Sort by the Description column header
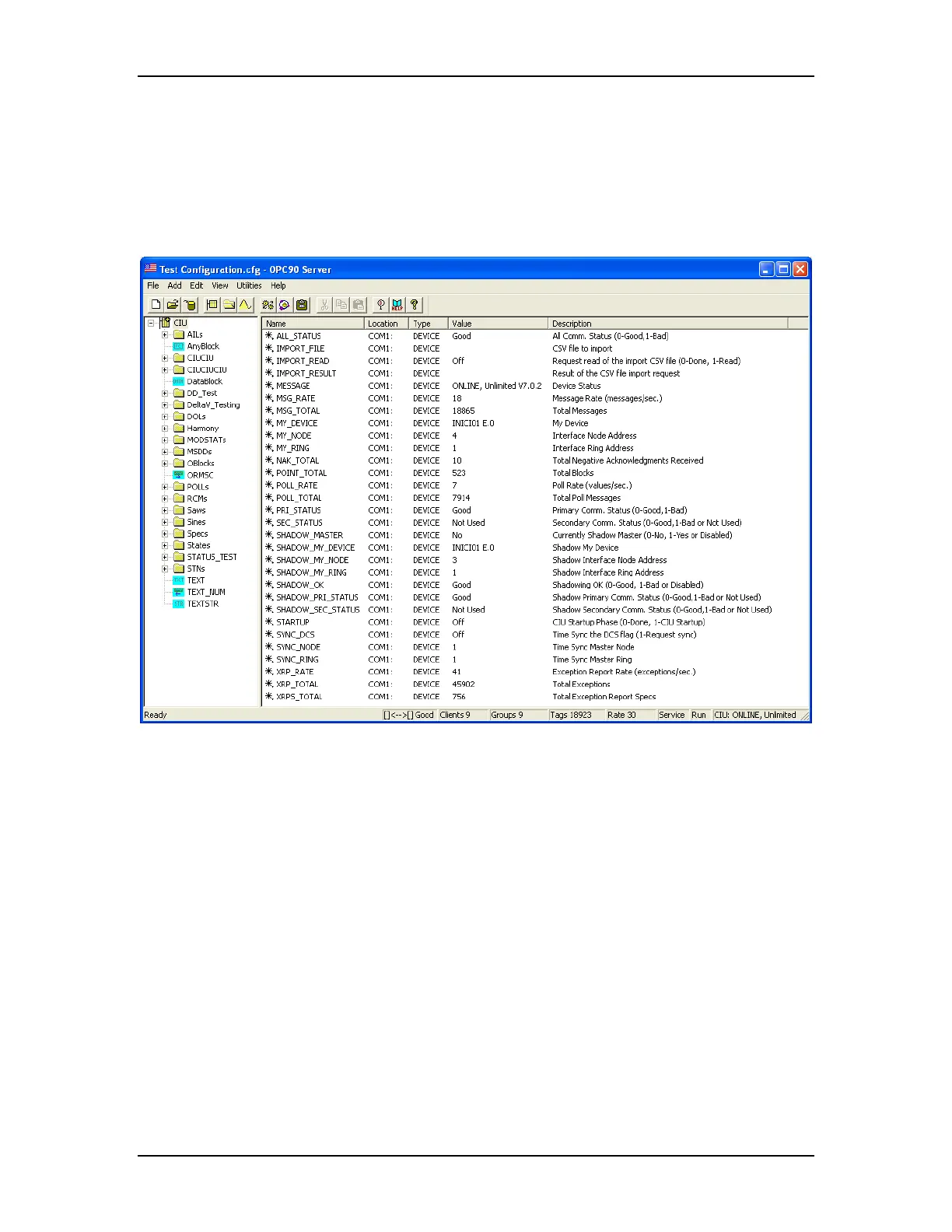The image size is (952, 1232). [x=668, y=324]
